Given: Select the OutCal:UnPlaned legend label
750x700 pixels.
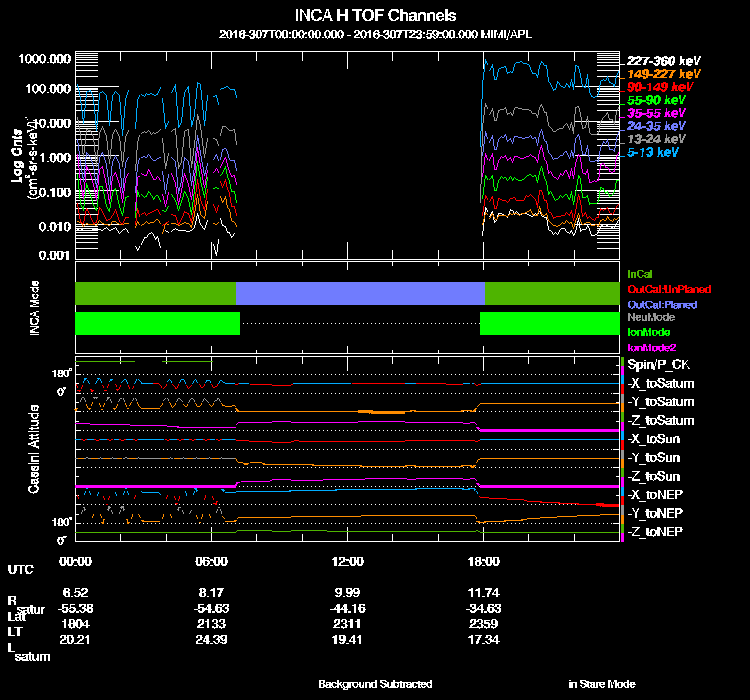Looking at the screenshot, I should 667,288.
